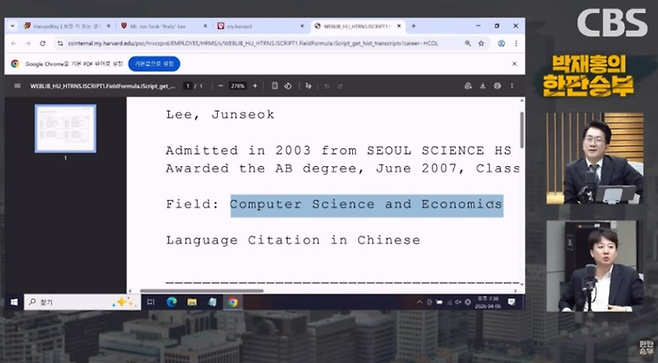Zoom in with the PDF plus button
Image resolution: width=658 pixels, height=363 pixels.
pos(255,86)
